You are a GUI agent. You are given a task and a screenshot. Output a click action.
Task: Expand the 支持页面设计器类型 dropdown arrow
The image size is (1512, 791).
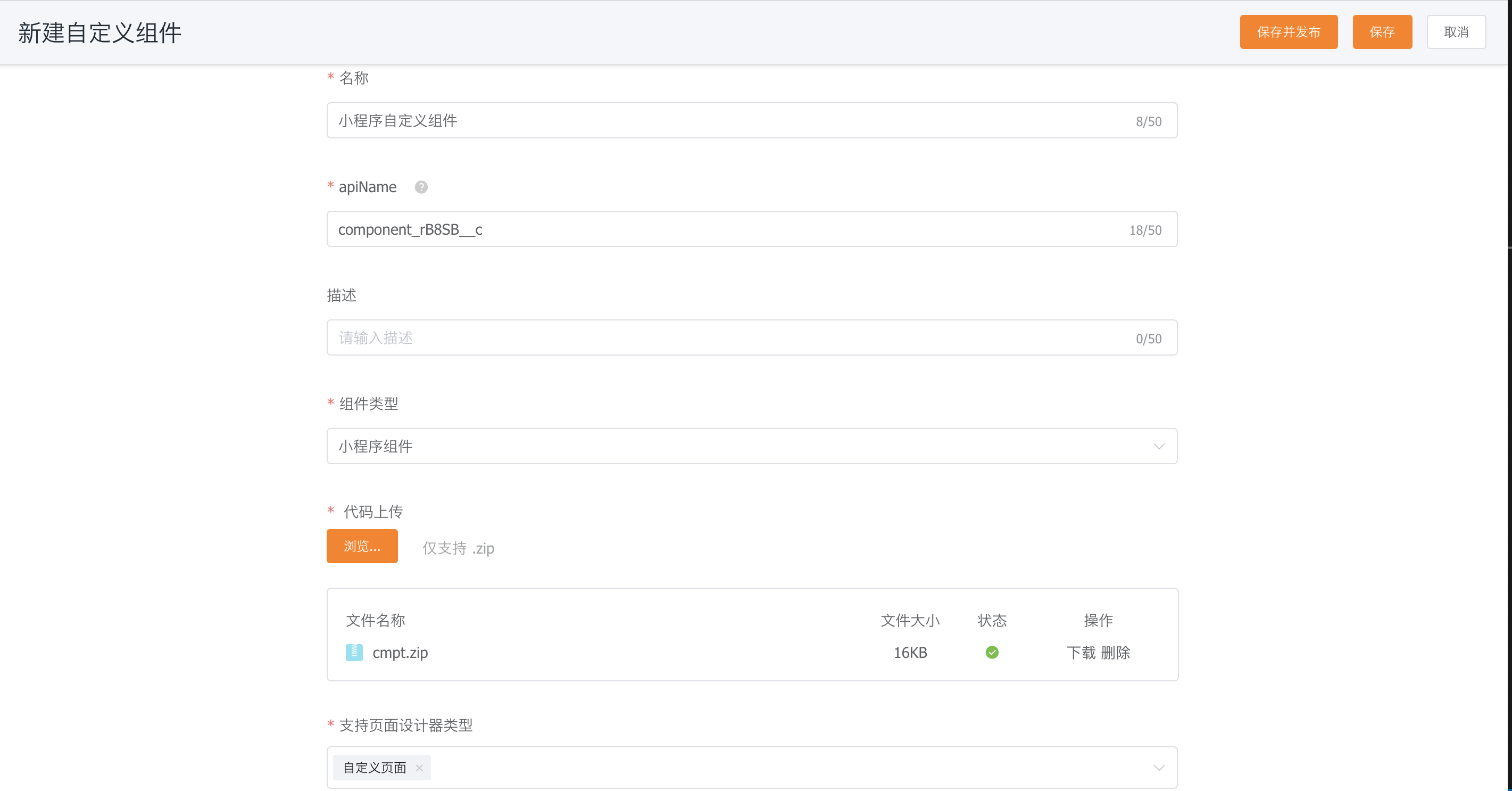(x=1159, y=768)
